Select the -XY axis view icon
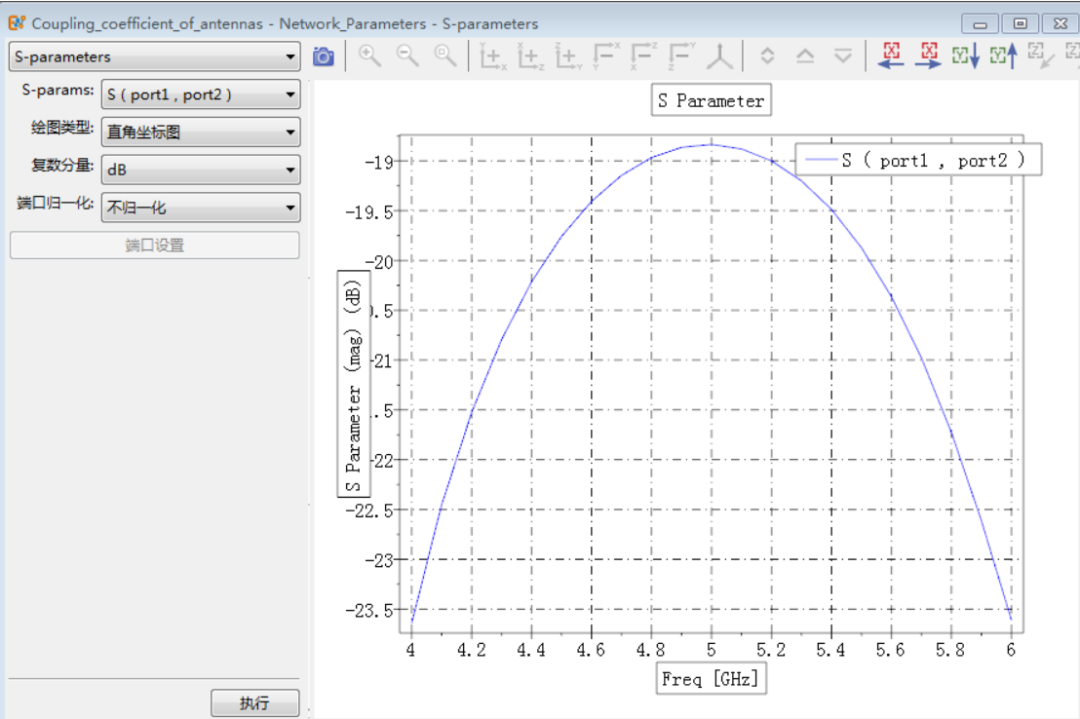 (x=606, y=56)
